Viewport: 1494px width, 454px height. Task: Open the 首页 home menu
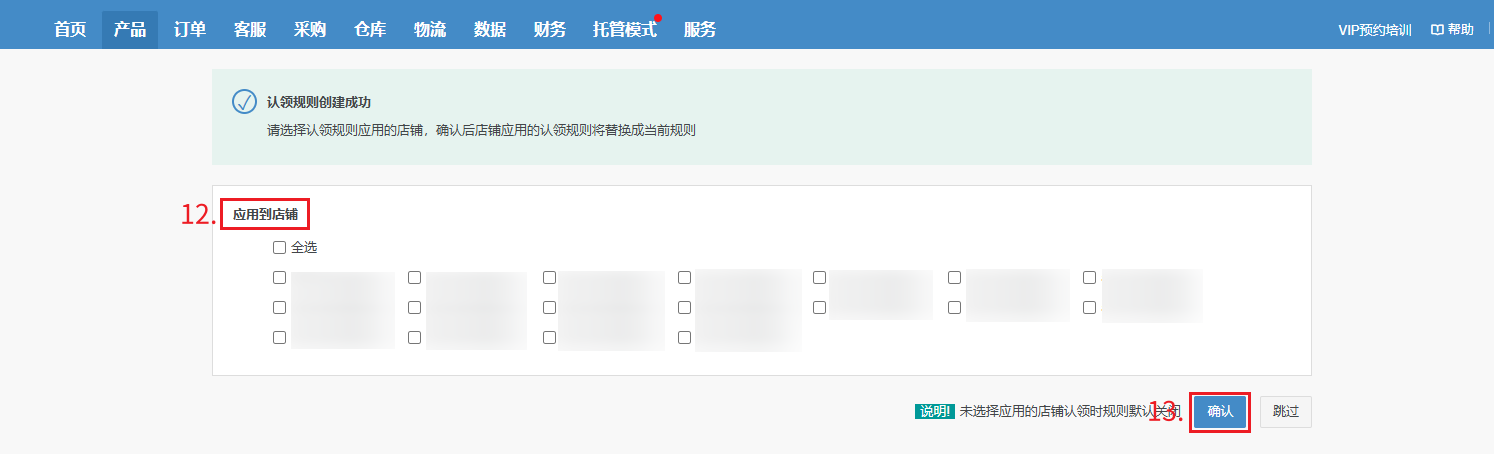pos(70,30)
